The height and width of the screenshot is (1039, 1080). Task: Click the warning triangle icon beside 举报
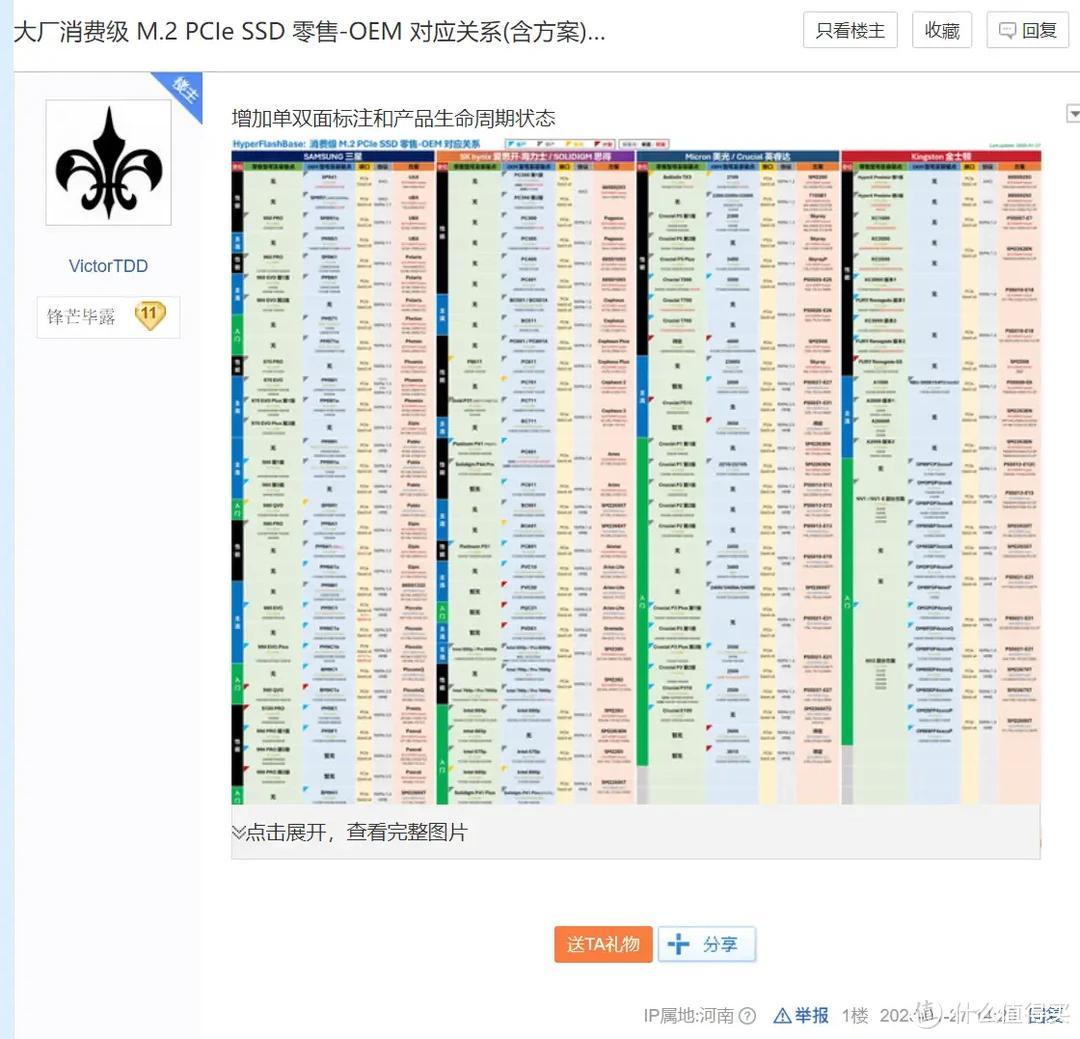click(x=781, y=1014)
